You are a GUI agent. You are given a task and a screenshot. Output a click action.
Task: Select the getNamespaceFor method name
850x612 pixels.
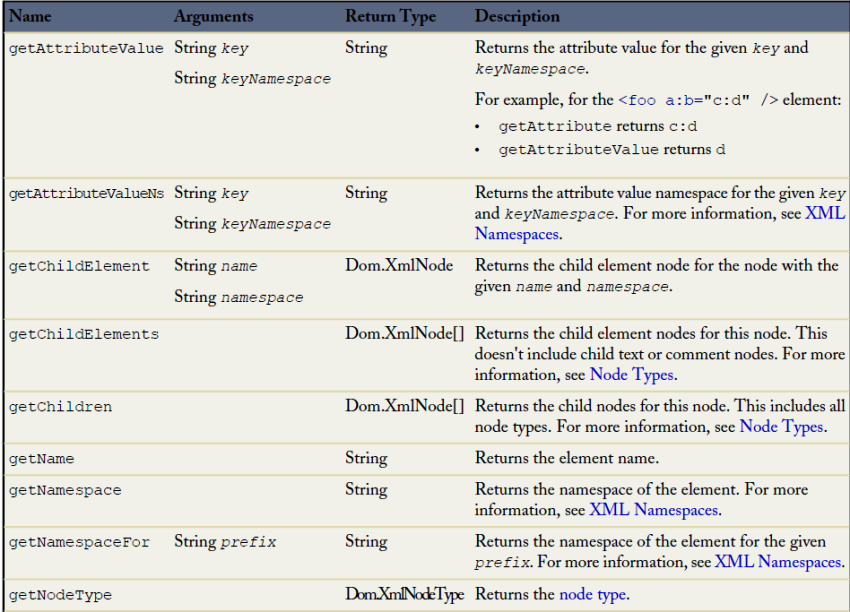click(x=78, y=542)
